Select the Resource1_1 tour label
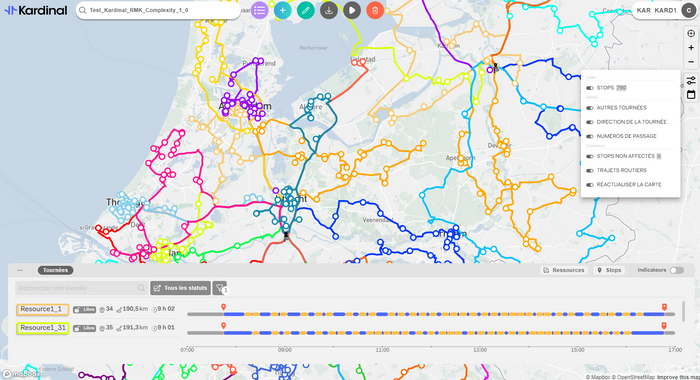Image resolution: width=700 pixels, height=380 pixels. [42, 309]
